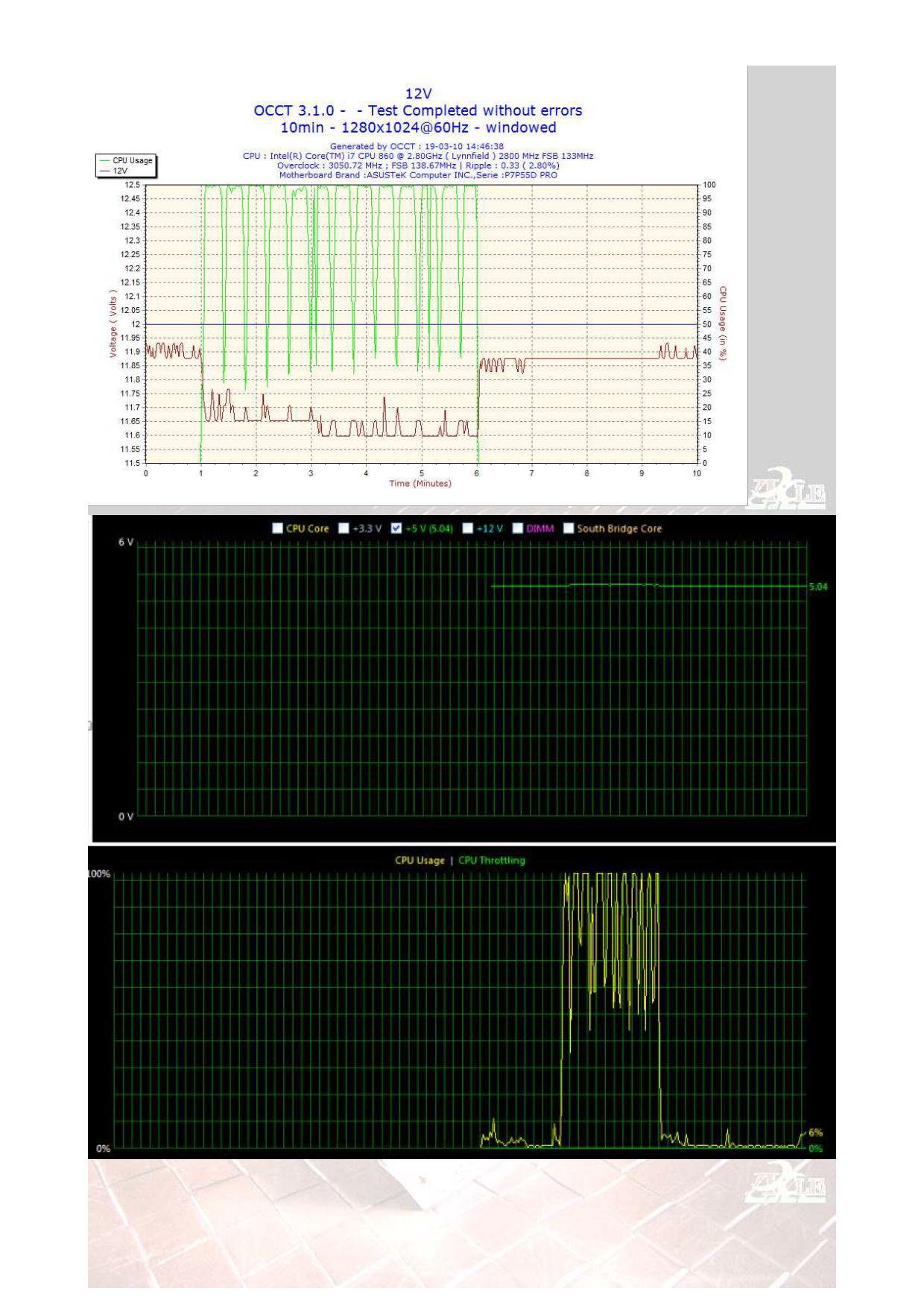Click the '6 V' axis label
This screenshot has width=924, height=1306.
click(x=126, y=542)
